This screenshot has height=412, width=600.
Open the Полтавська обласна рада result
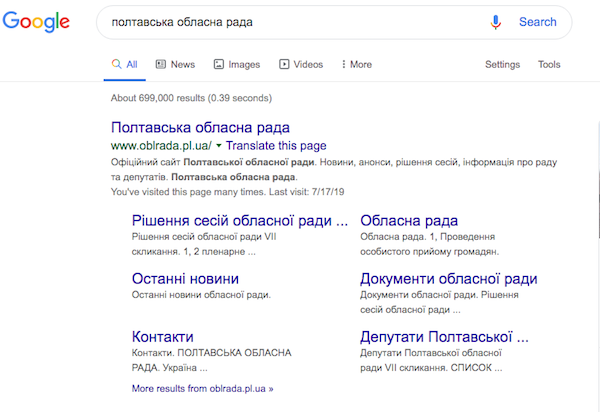click(200, 128)
